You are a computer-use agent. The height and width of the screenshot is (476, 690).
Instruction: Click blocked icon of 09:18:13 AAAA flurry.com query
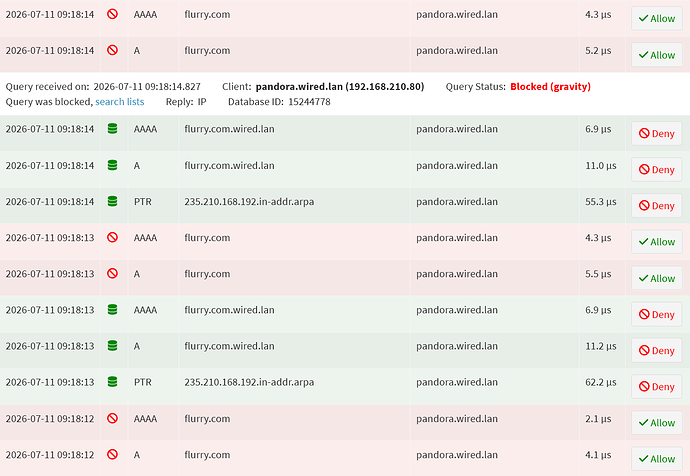(113, 237)
